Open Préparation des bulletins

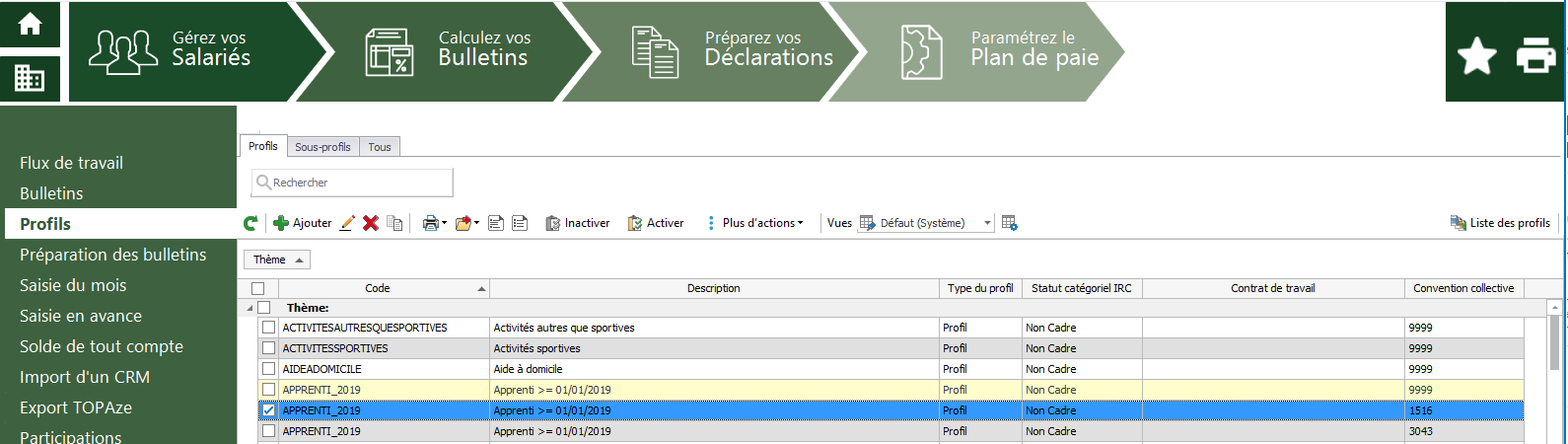(113, 255)
